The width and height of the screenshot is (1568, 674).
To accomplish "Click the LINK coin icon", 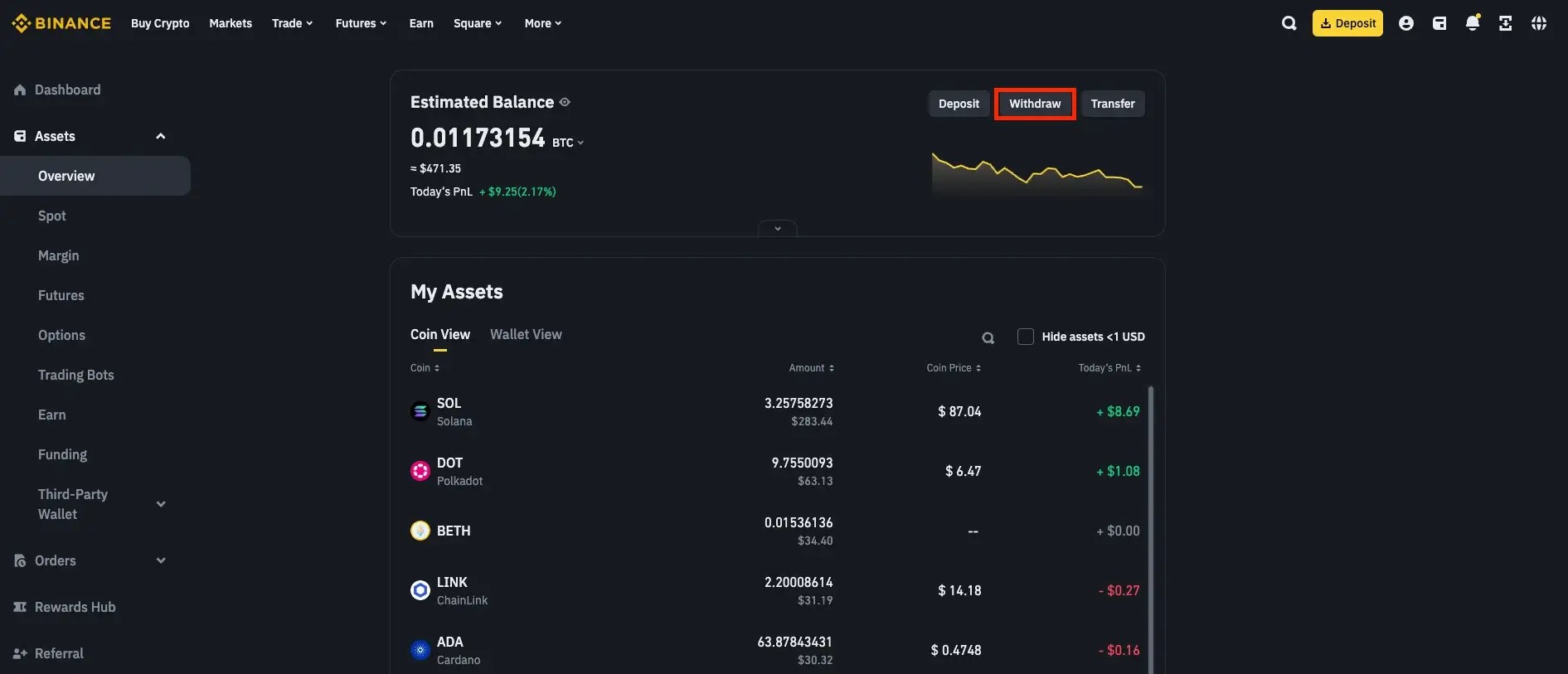I will 420,590.
